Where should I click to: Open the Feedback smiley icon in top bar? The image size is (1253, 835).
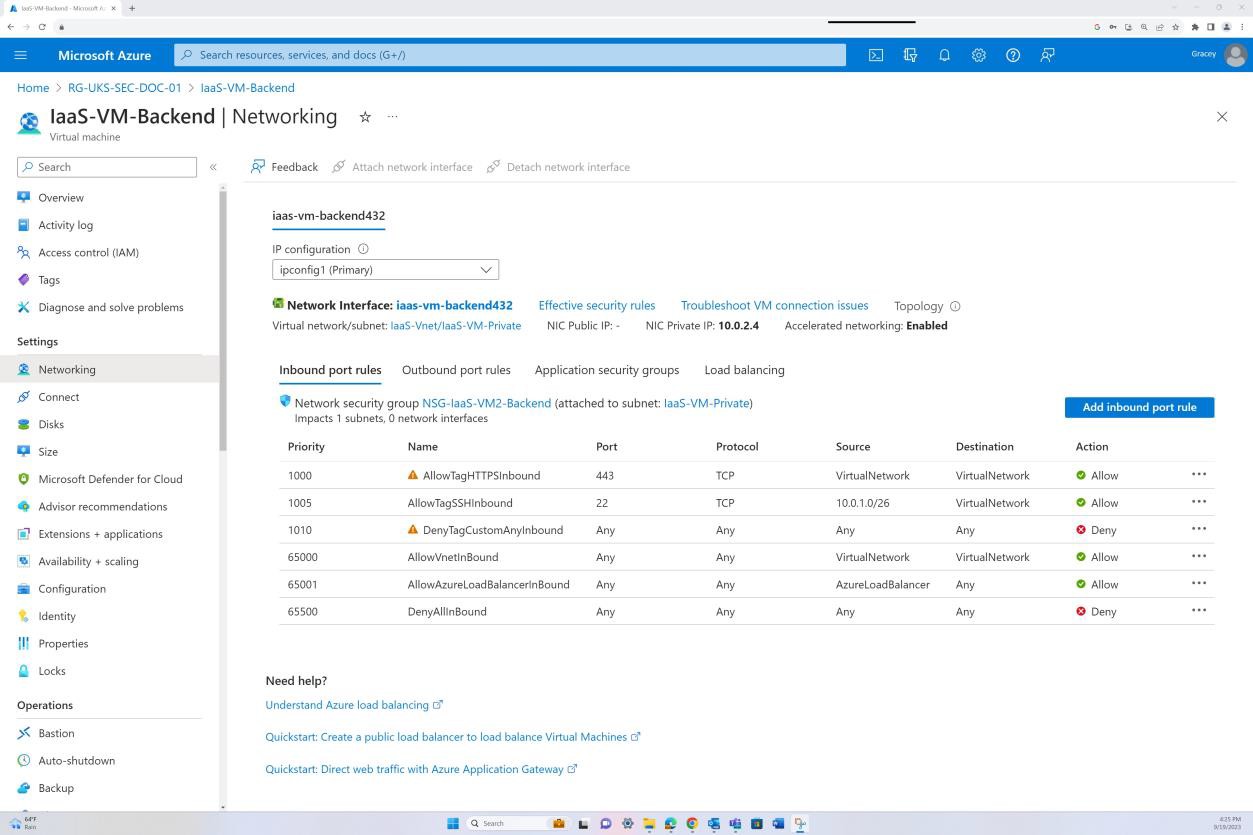pos(1046,55)
